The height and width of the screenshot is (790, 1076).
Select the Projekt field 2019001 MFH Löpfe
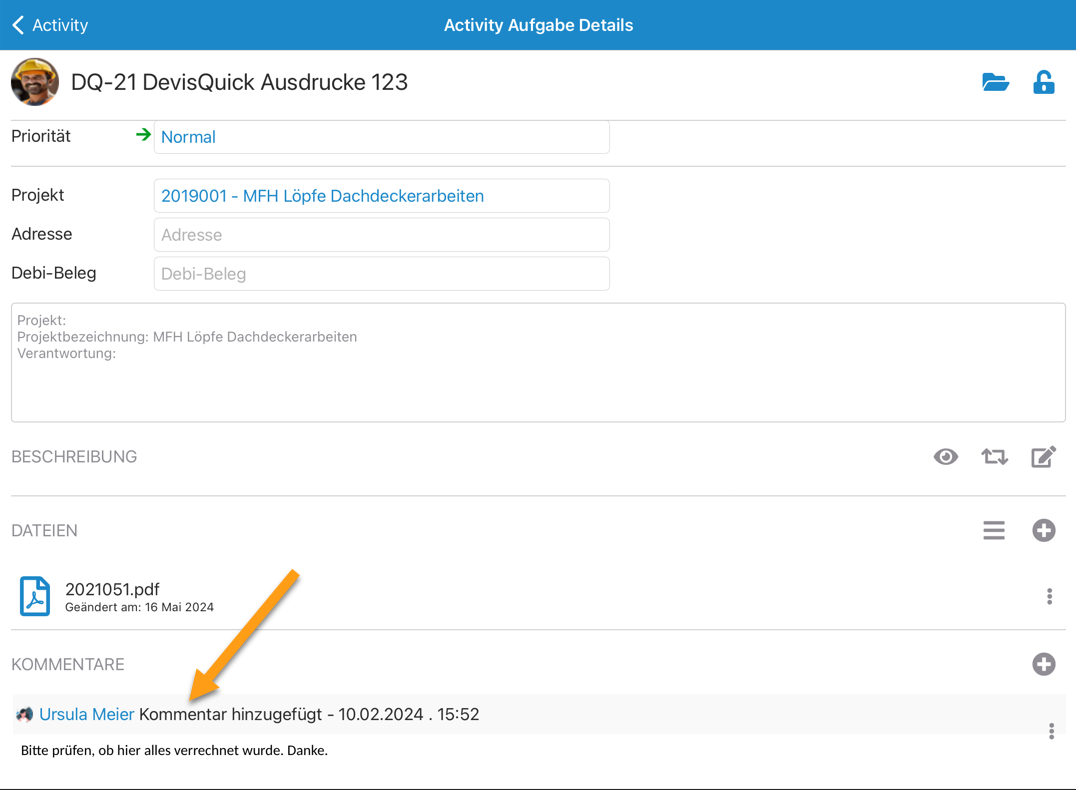coord(381,196)
